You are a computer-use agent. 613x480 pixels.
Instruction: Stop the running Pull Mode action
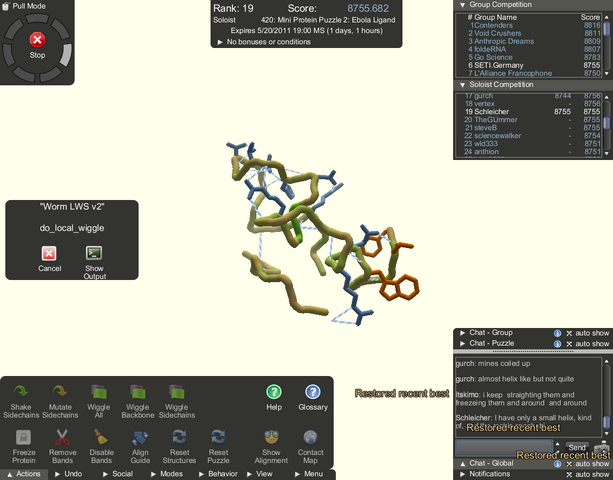37,39
